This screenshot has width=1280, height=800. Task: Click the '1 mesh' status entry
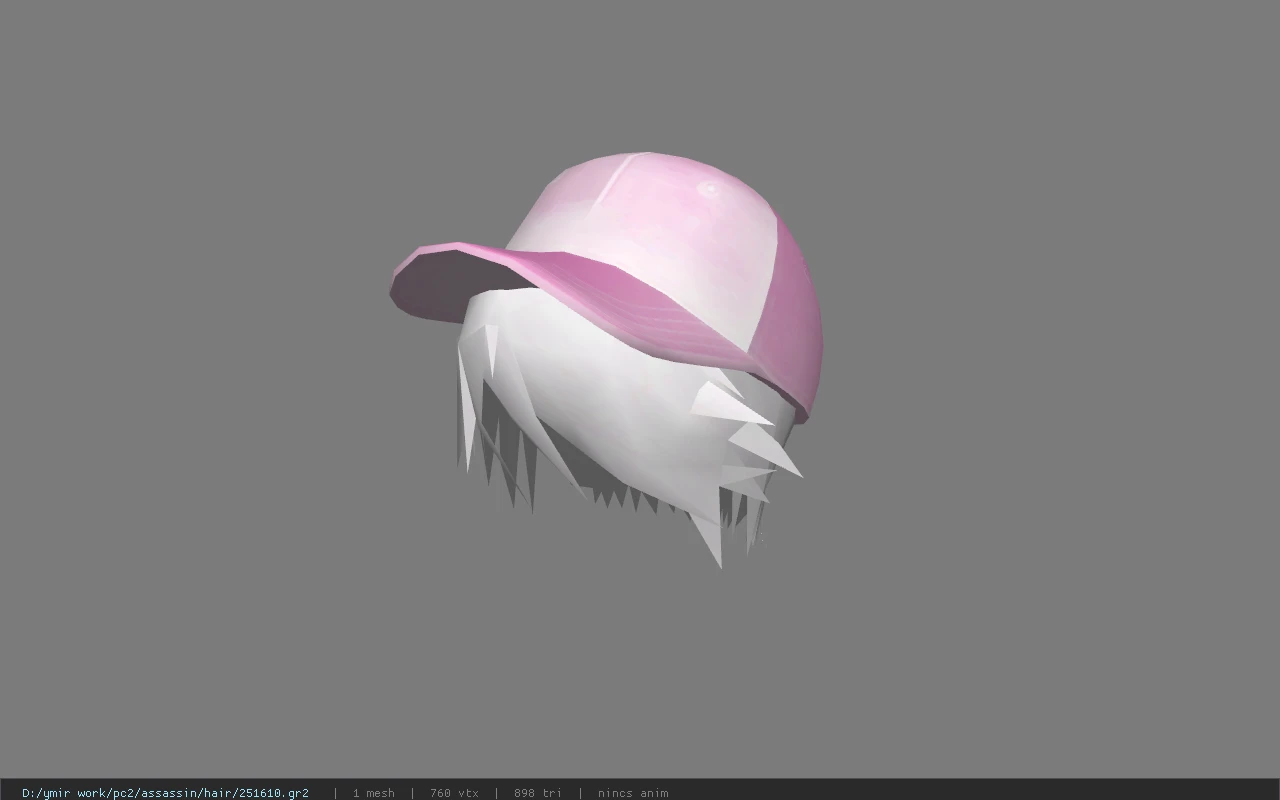[x=373, y=793]
